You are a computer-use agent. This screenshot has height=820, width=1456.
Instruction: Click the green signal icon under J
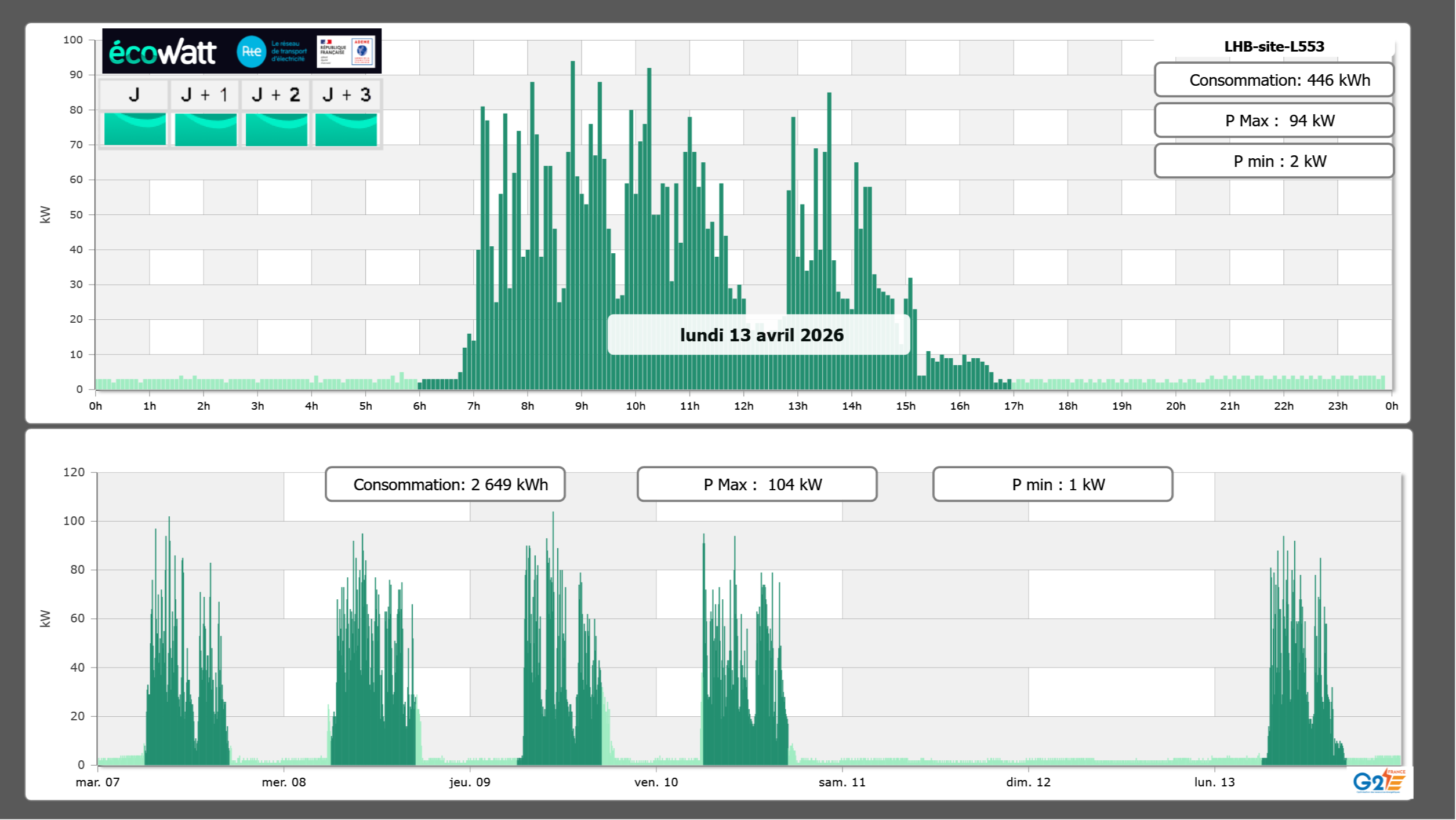tap(135, 129)
